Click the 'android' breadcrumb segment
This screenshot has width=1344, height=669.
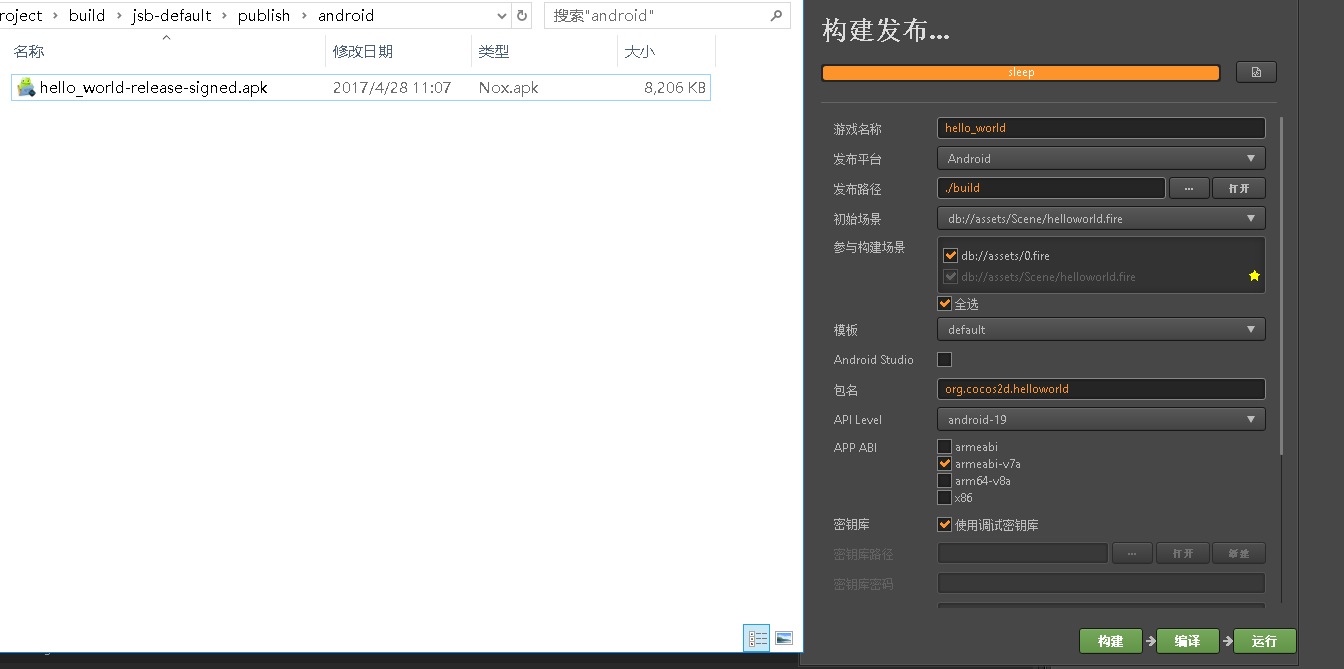(346, 16)
